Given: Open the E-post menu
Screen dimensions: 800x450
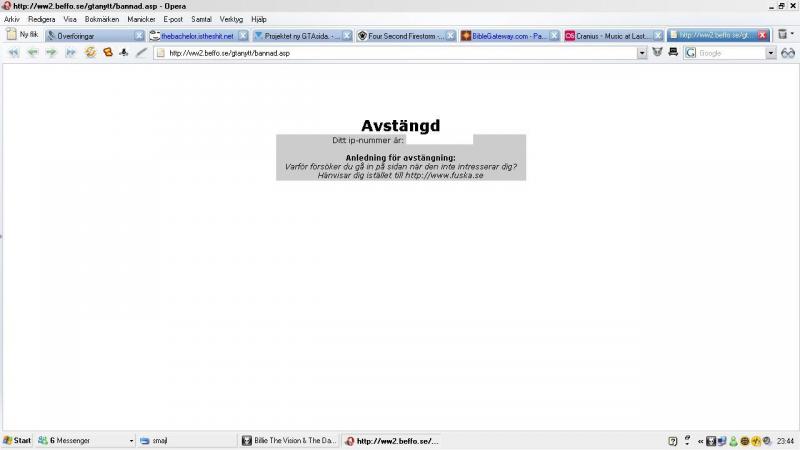Looking at the screenshot, I should click(173, 19).
